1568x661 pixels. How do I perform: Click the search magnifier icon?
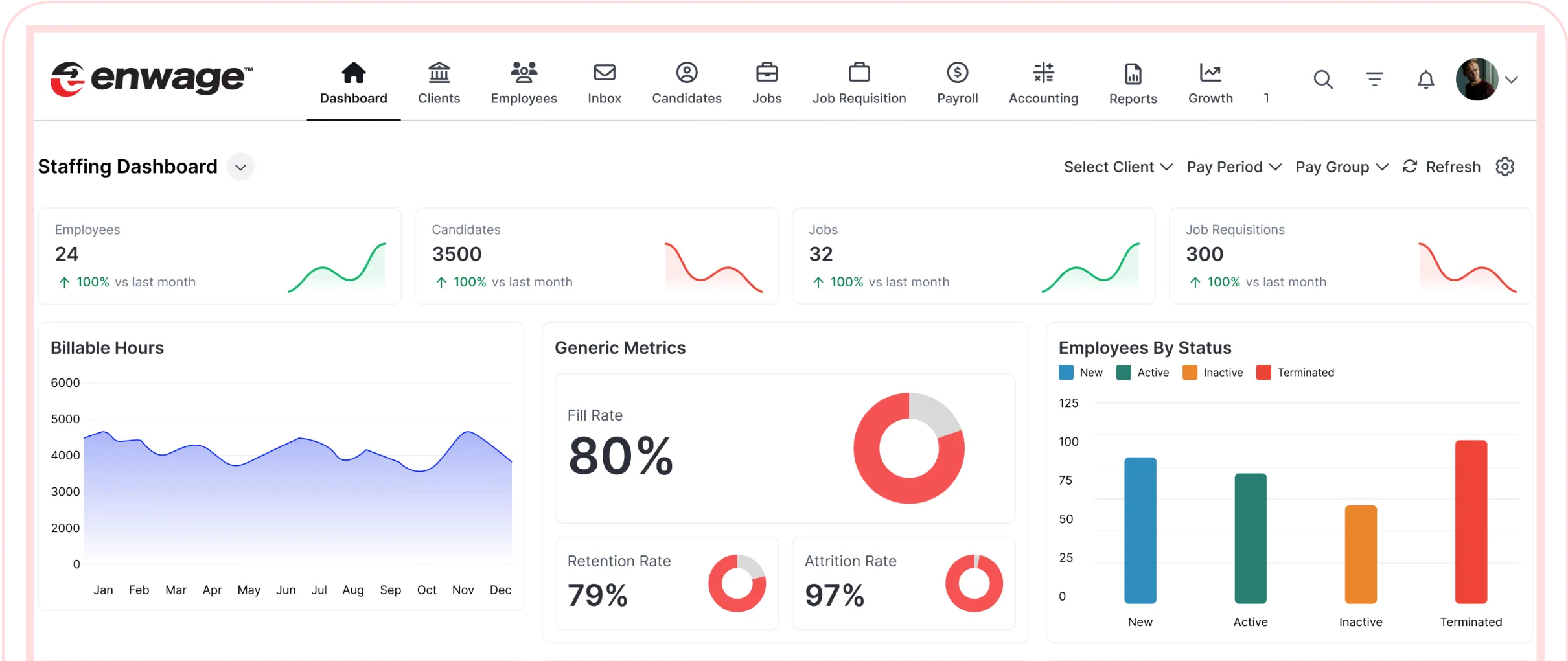1322,80
